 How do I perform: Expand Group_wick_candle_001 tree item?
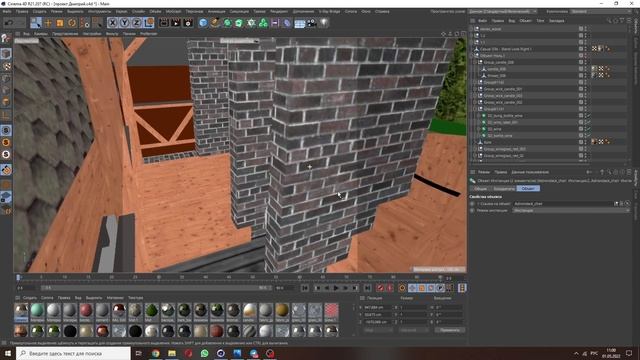pyautogui.click(x=475, y=89)
